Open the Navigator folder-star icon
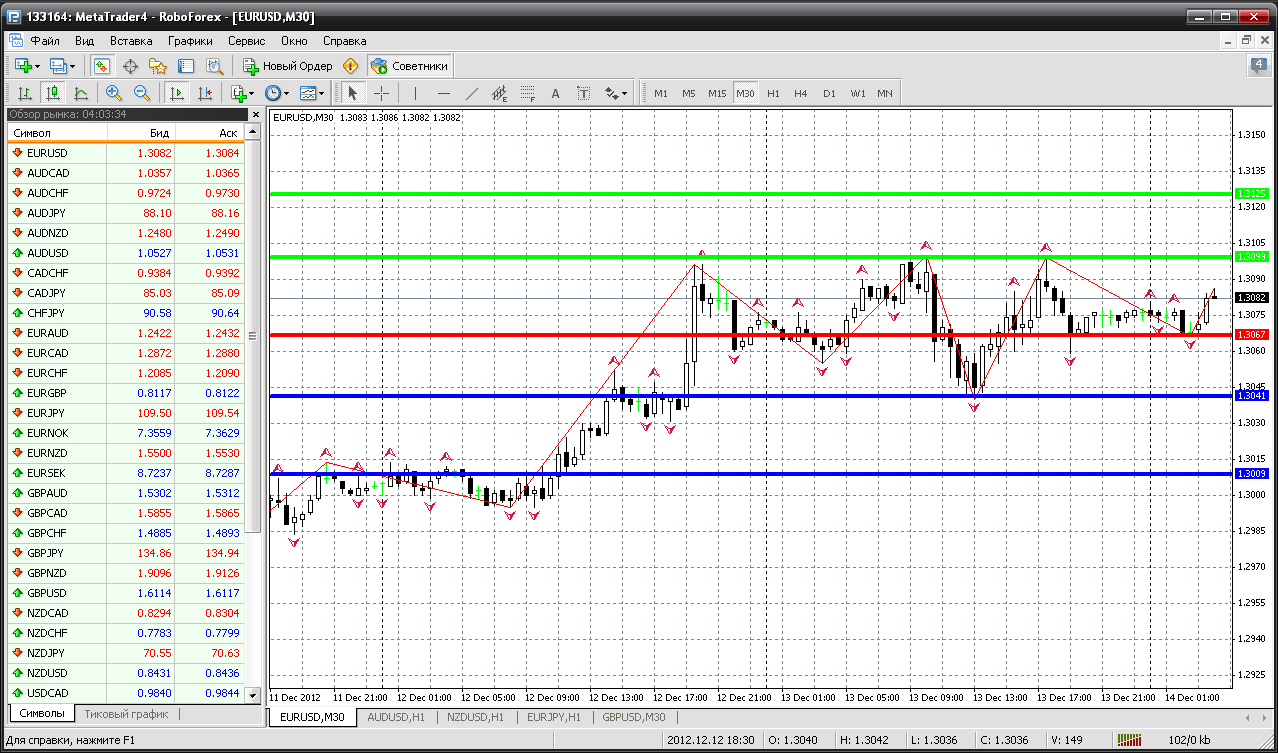This screenshot has height=753, width=1278. (x=158, y=66)
